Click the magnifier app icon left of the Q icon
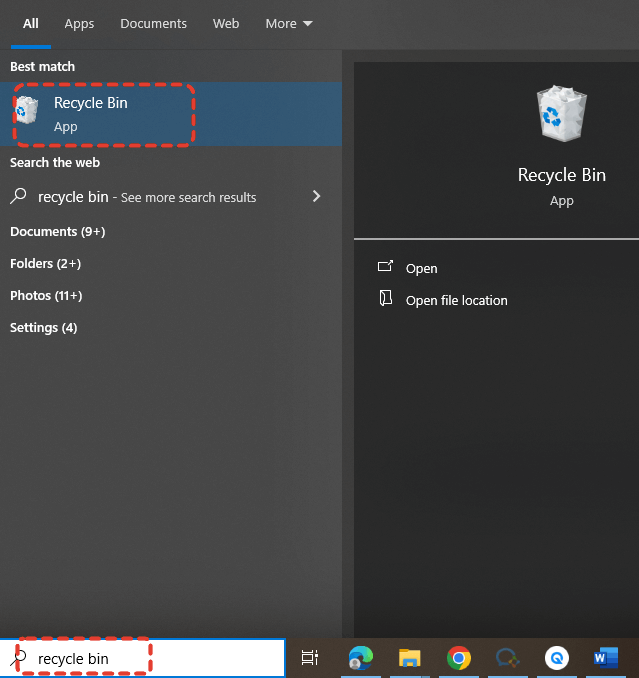Screen dimensions: 639x678 pyautogui.click(x=508, y=657)
